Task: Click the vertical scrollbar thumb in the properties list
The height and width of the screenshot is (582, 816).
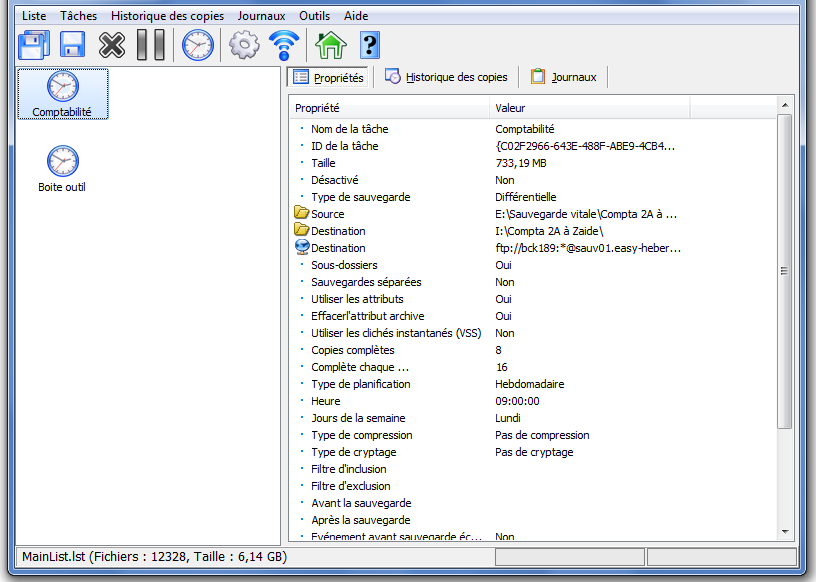Action: coord(785,271)
